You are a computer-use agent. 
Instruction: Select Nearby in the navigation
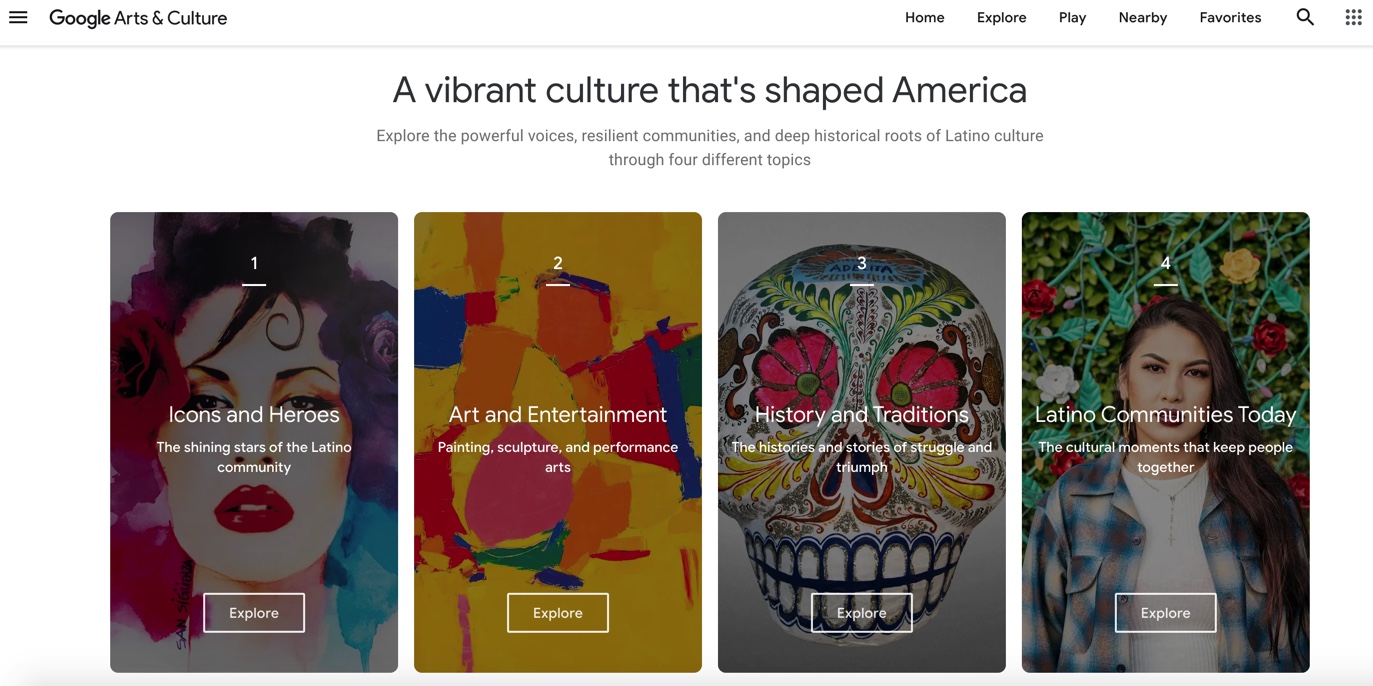[1143, 17]
